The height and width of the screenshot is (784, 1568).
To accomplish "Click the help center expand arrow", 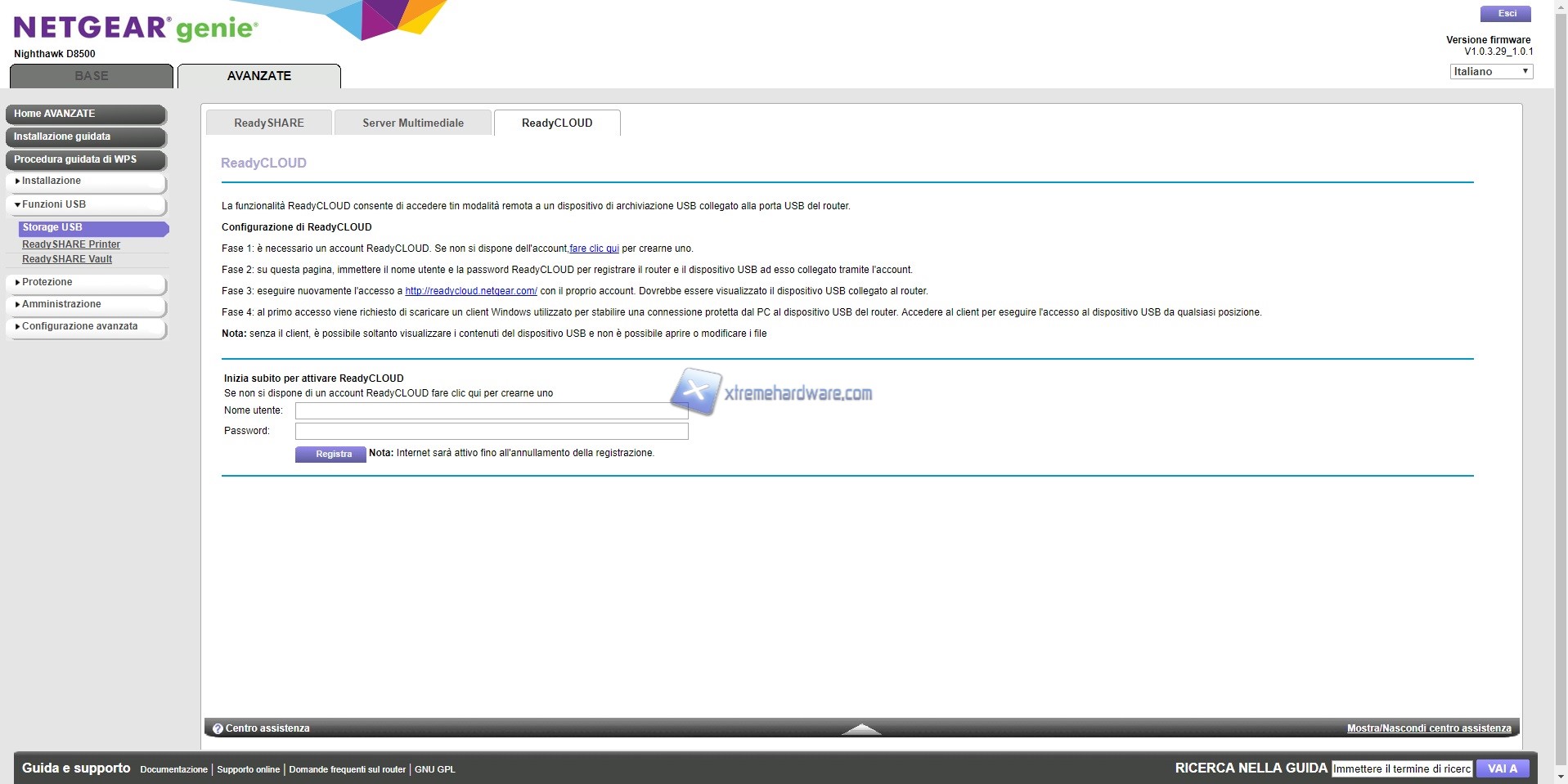I will pos(860,728).
